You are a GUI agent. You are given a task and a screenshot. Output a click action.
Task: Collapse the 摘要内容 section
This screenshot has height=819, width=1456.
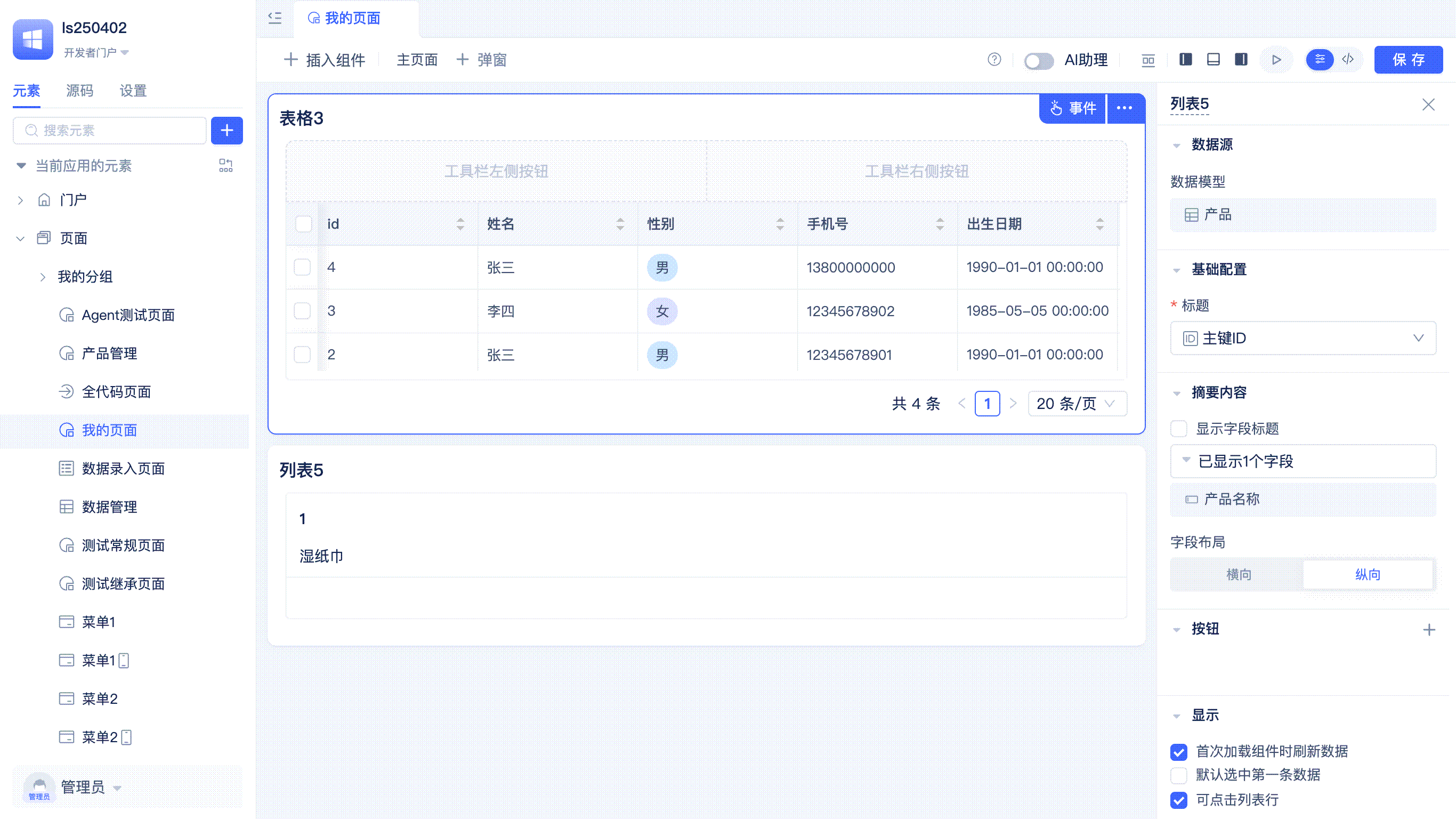tap(1177, 393)
